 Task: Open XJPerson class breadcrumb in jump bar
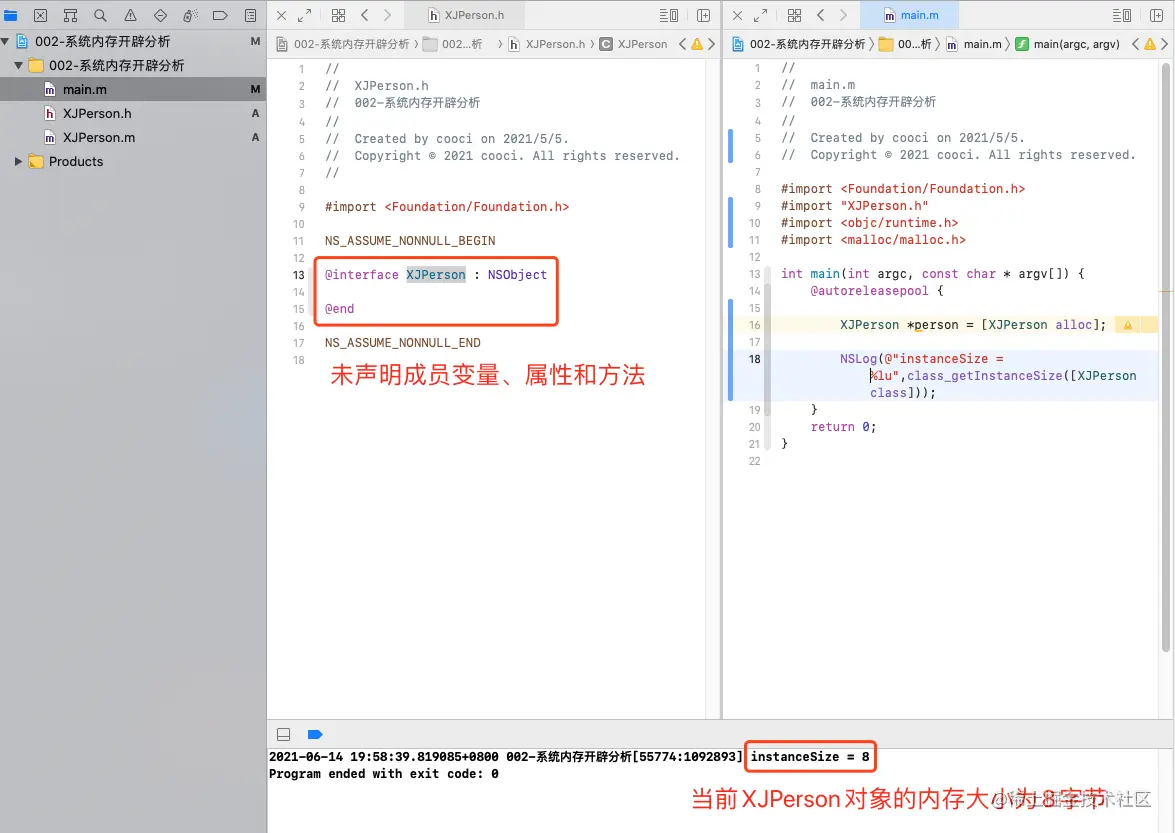pos(633,44)
